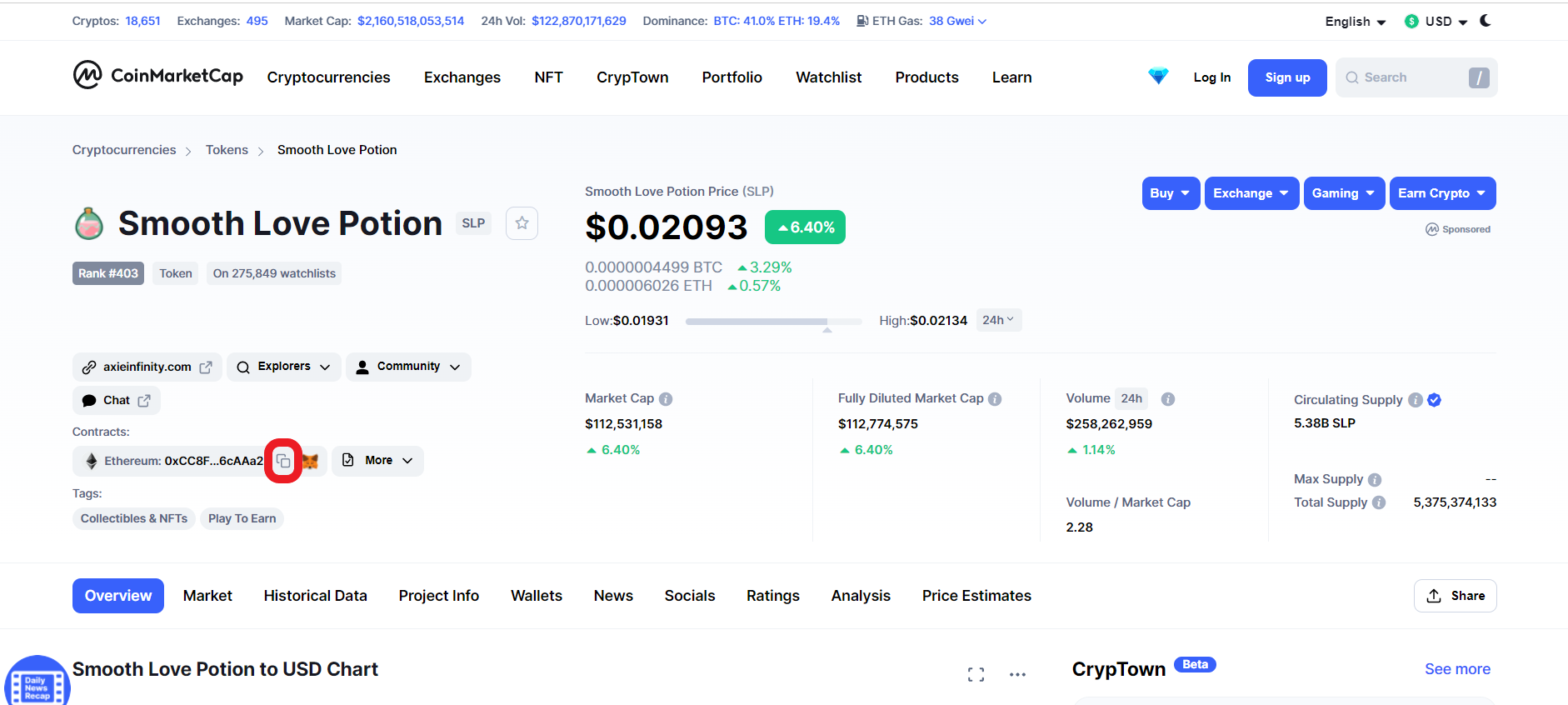Add token to MetaMask fox icon
This screenshot has height=705, width=1568.
310,461
